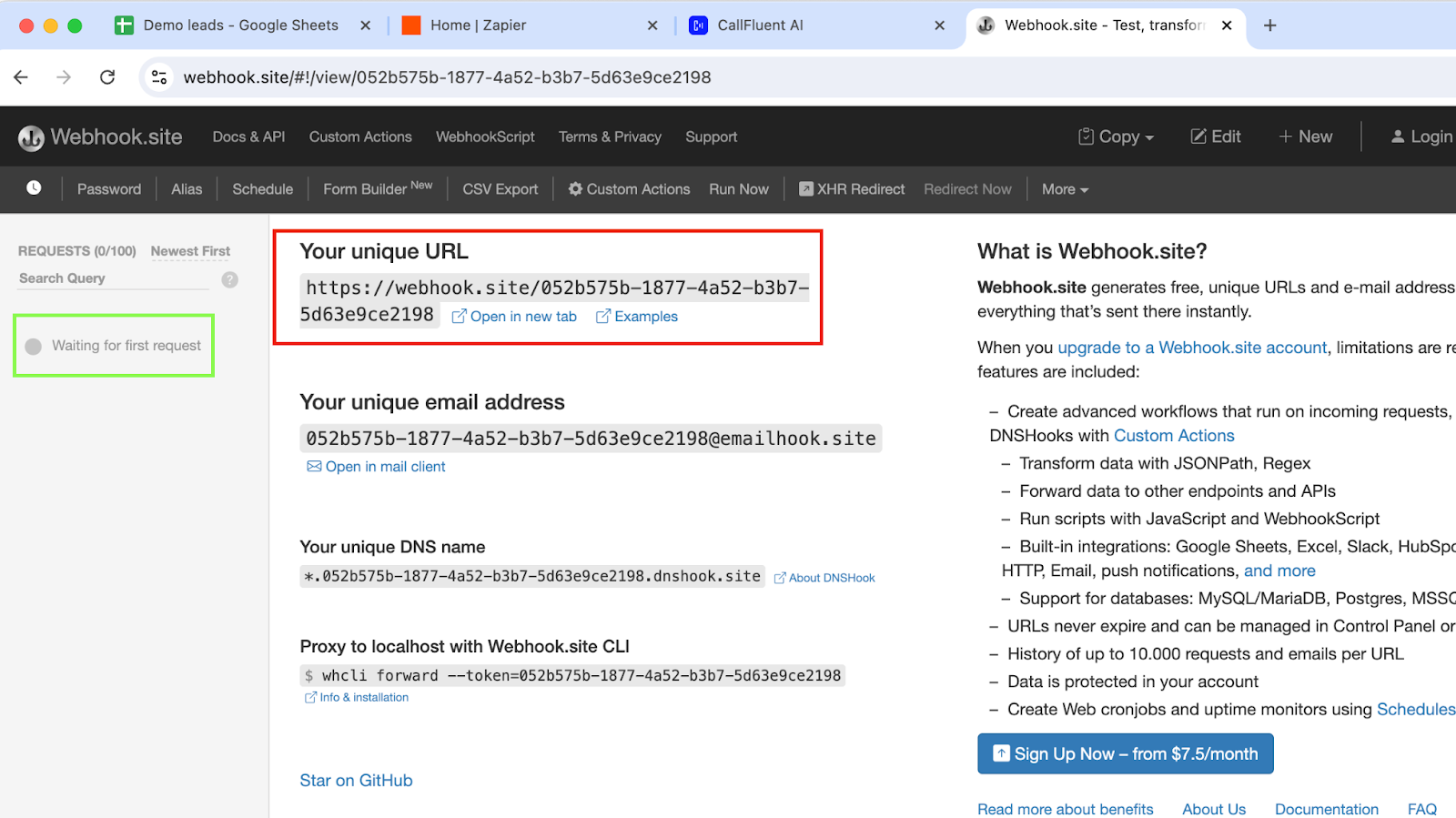1456x818 pixels.
Task: Expand the Copy dropdown
Action: click(1116, 136)
